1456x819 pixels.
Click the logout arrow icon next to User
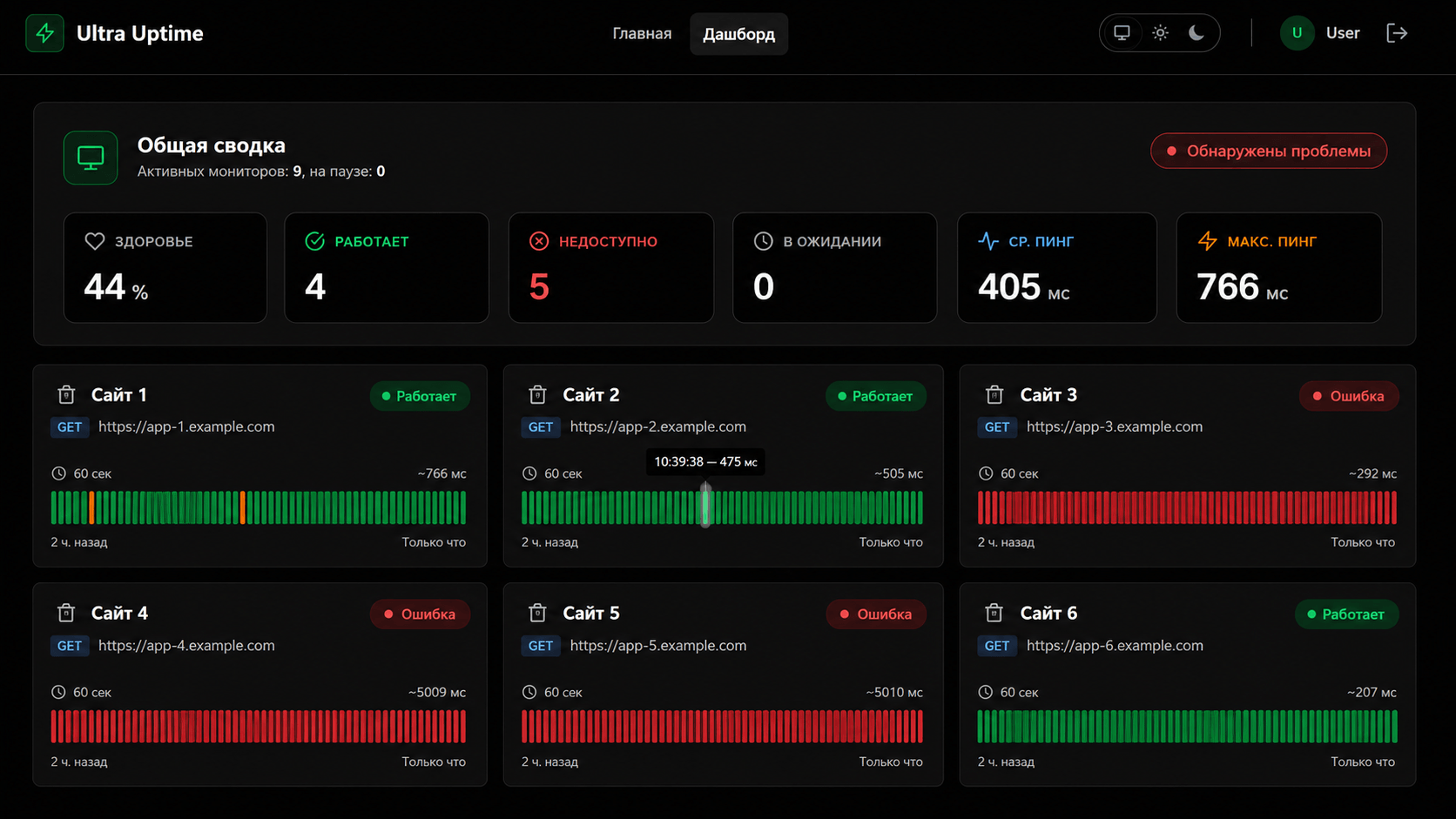pyautogui.click(x=1397, y=33)
